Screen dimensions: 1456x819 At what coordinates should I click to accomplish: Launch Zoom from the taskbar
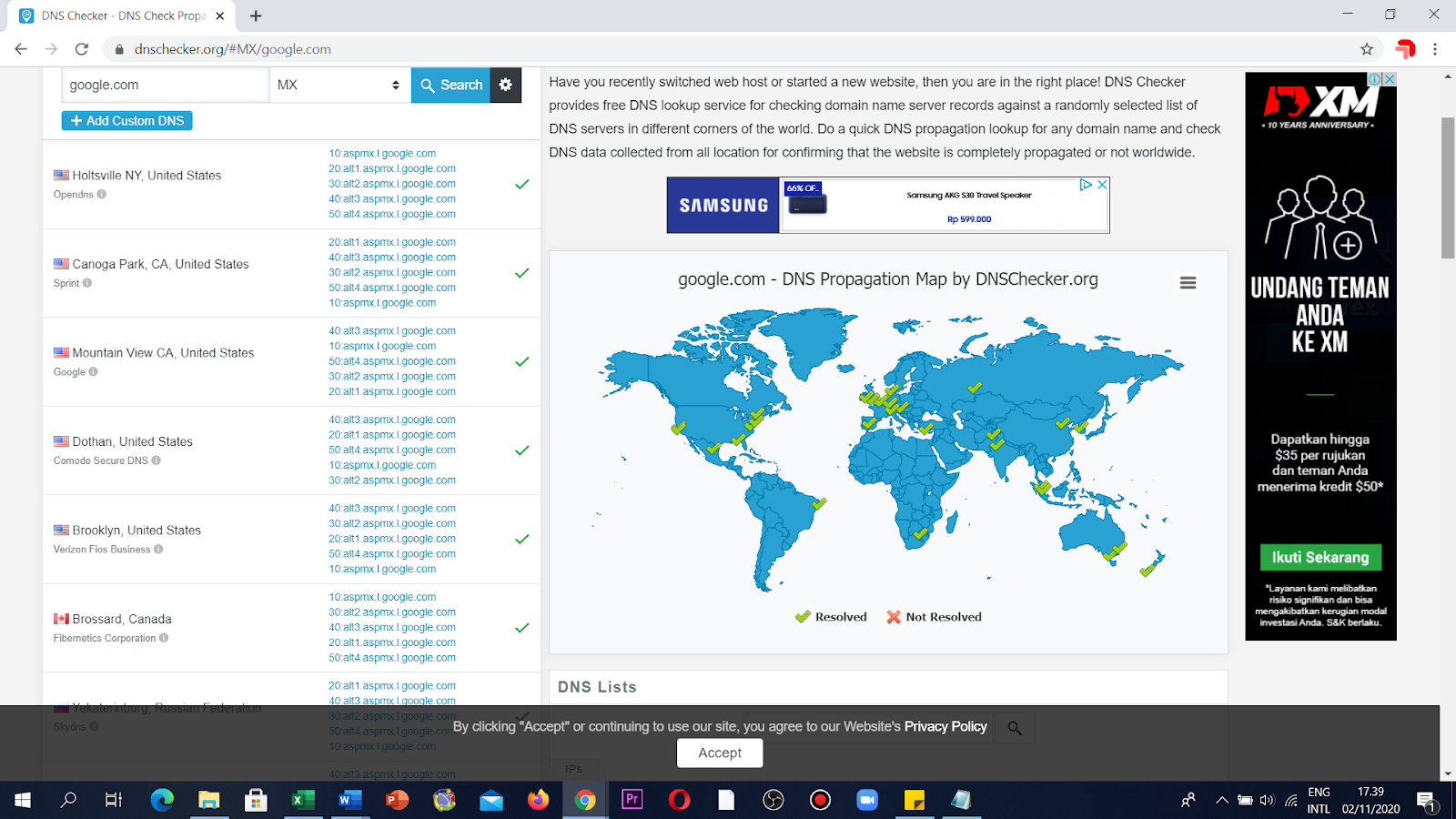coord(867,800)
